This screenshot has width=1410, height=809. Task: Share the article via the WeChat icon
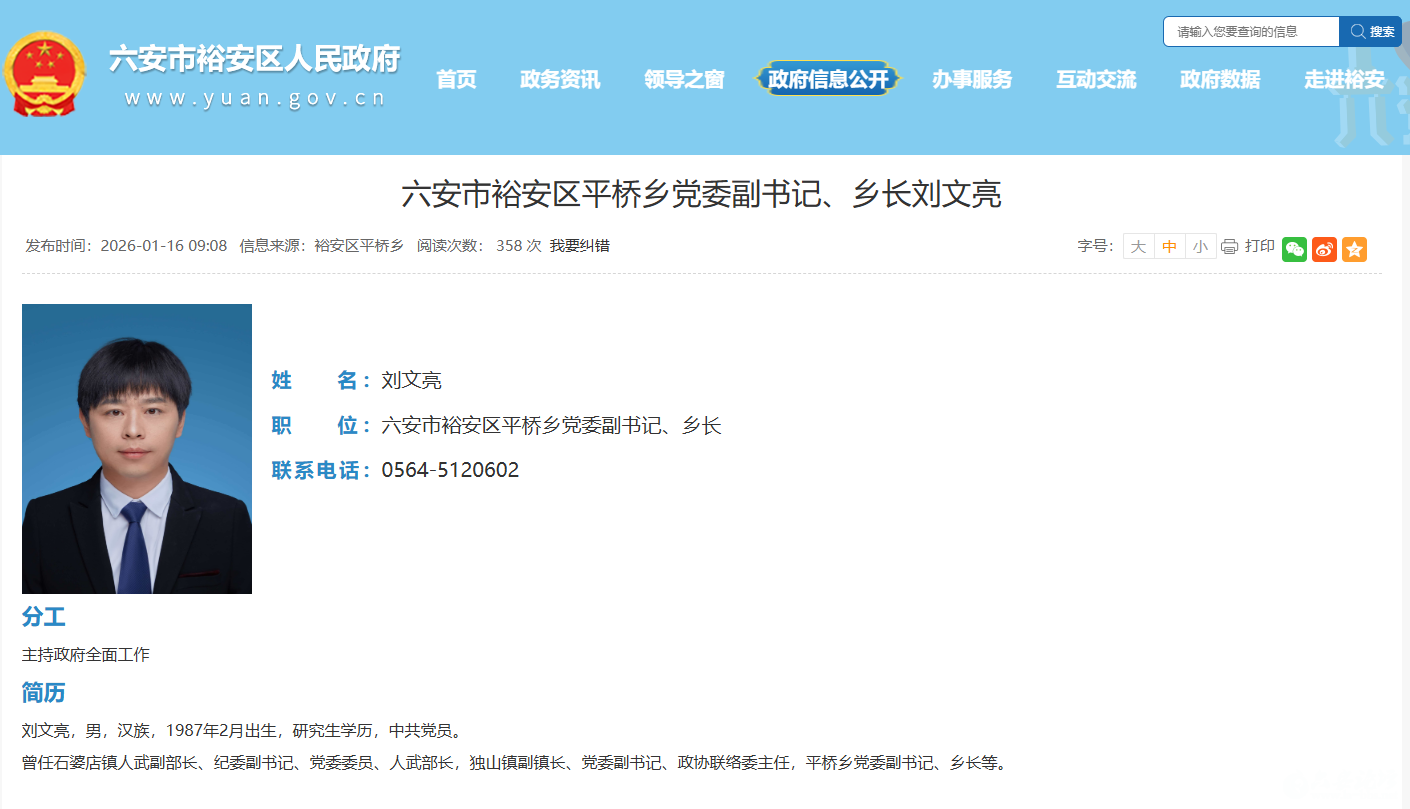click(1294, 249)
